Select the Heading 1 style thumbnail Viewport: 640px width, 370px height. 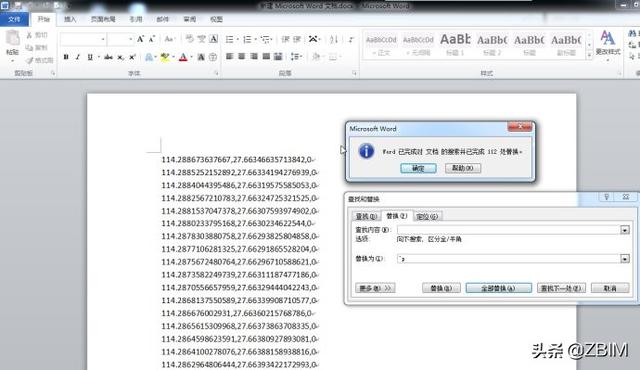[455, 45]
